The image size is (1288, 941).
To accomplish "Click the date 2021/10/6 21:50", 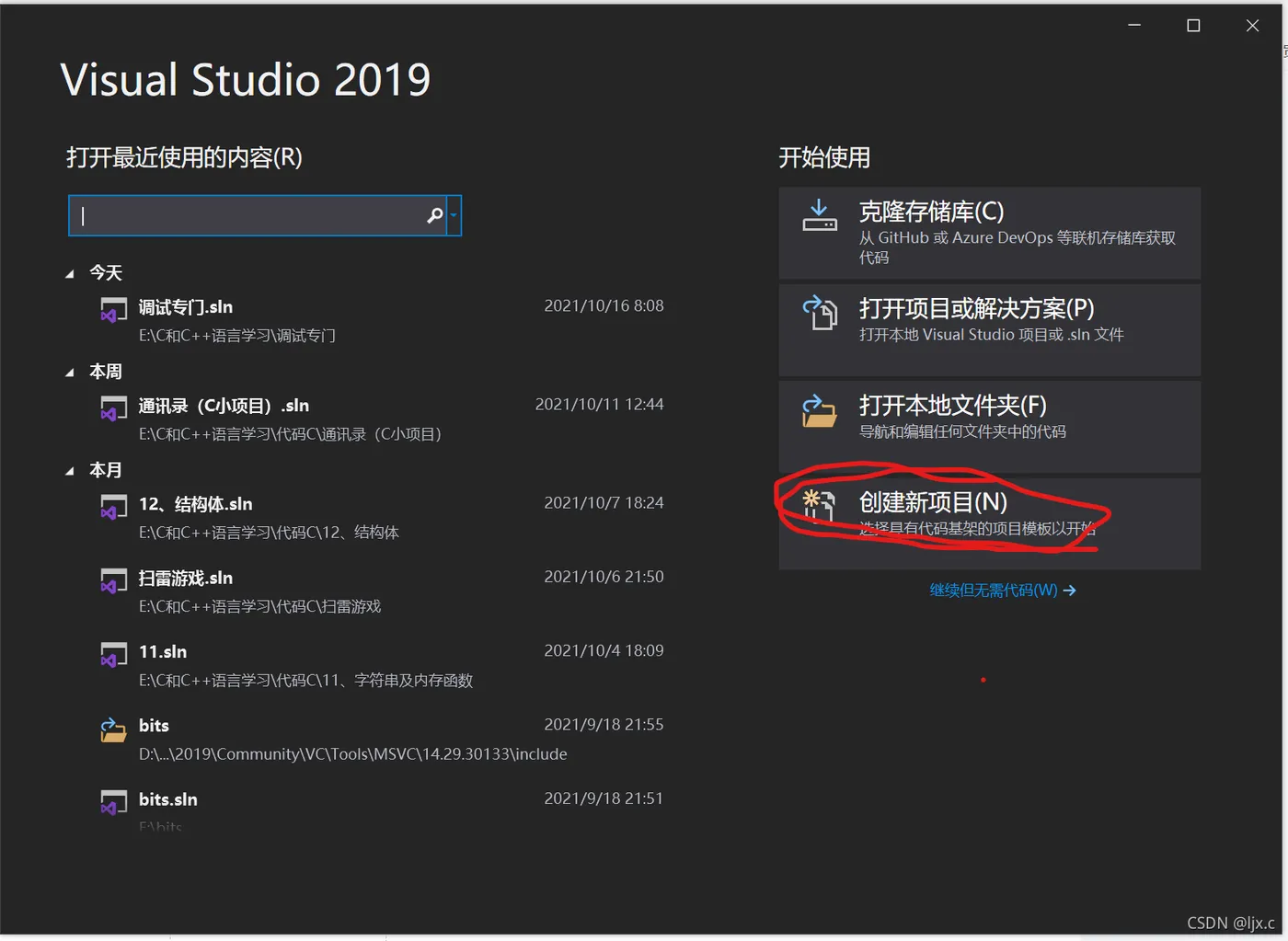I will click(604, 576).
